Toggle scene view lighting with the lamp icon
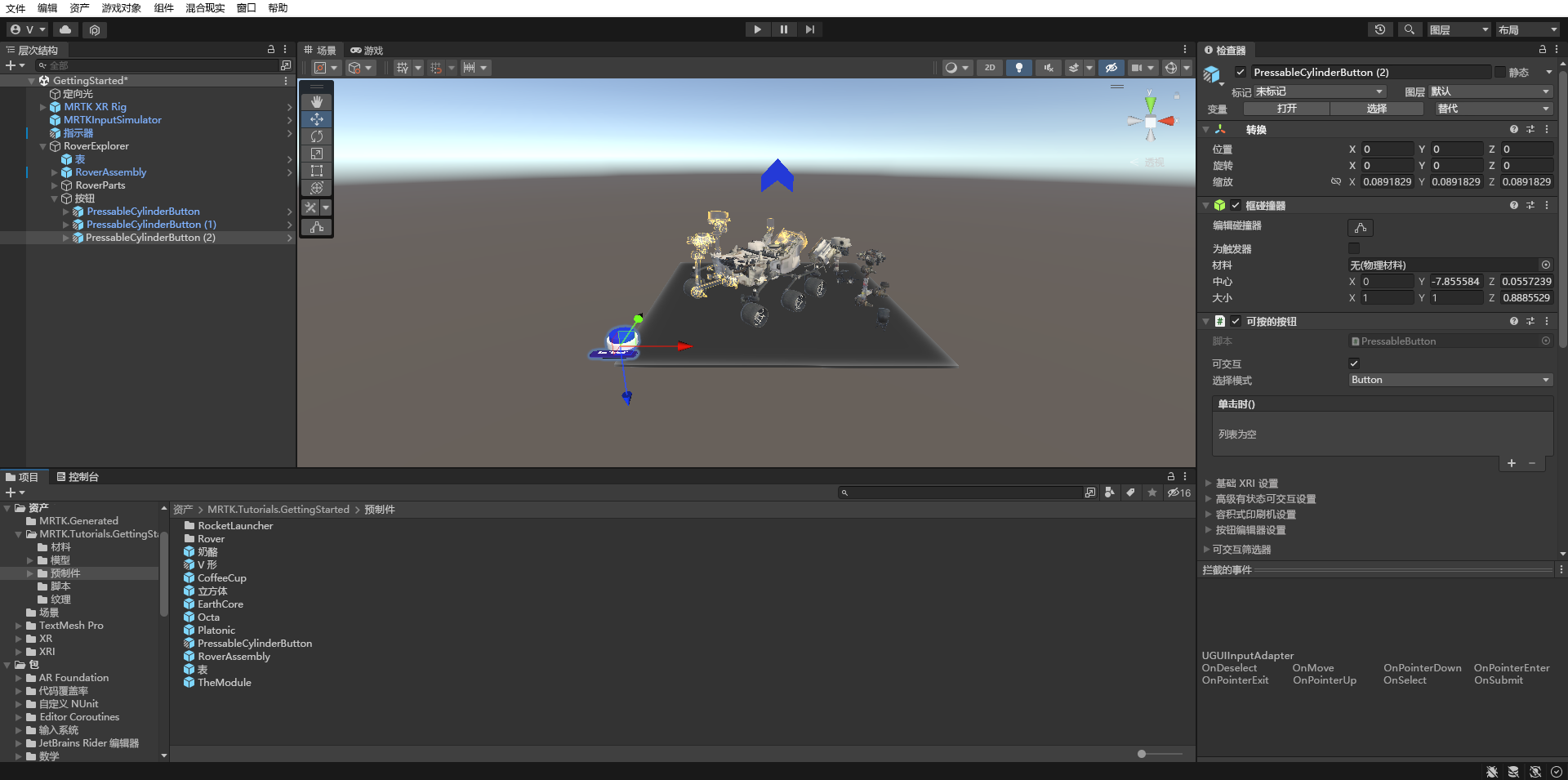Viewport: 1568px width, 780px height. [1018, 68]
